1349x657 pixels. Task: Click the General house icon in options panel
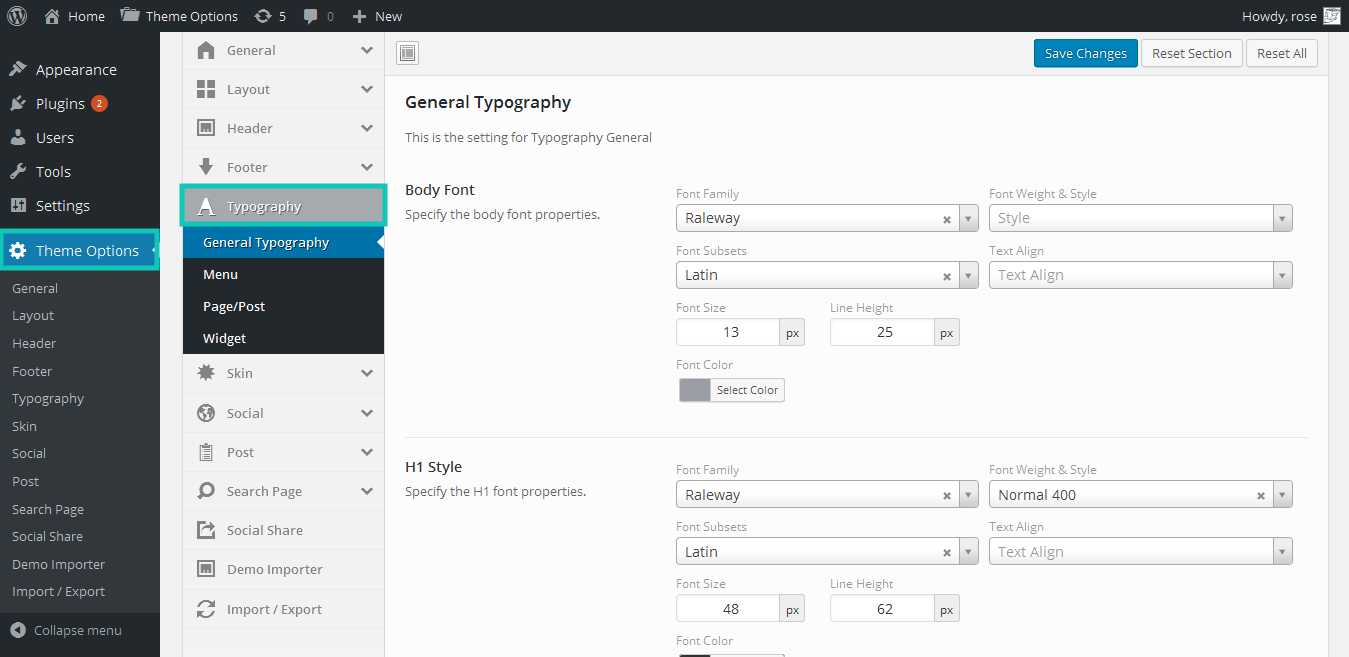[206, 50]
